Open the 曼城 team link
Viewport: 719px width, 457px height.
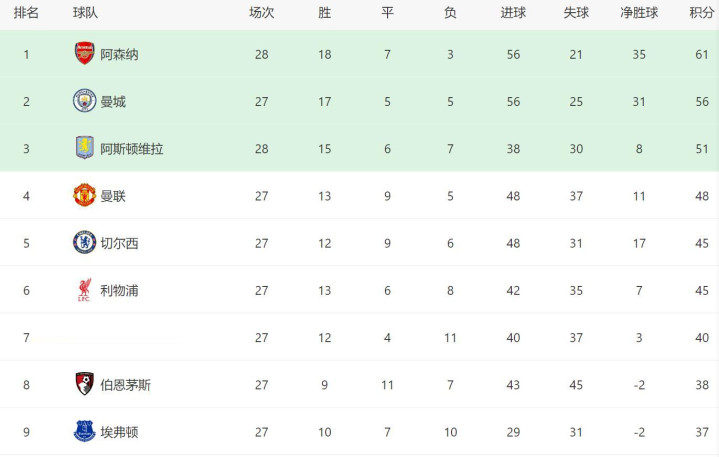tap(113, 102)
